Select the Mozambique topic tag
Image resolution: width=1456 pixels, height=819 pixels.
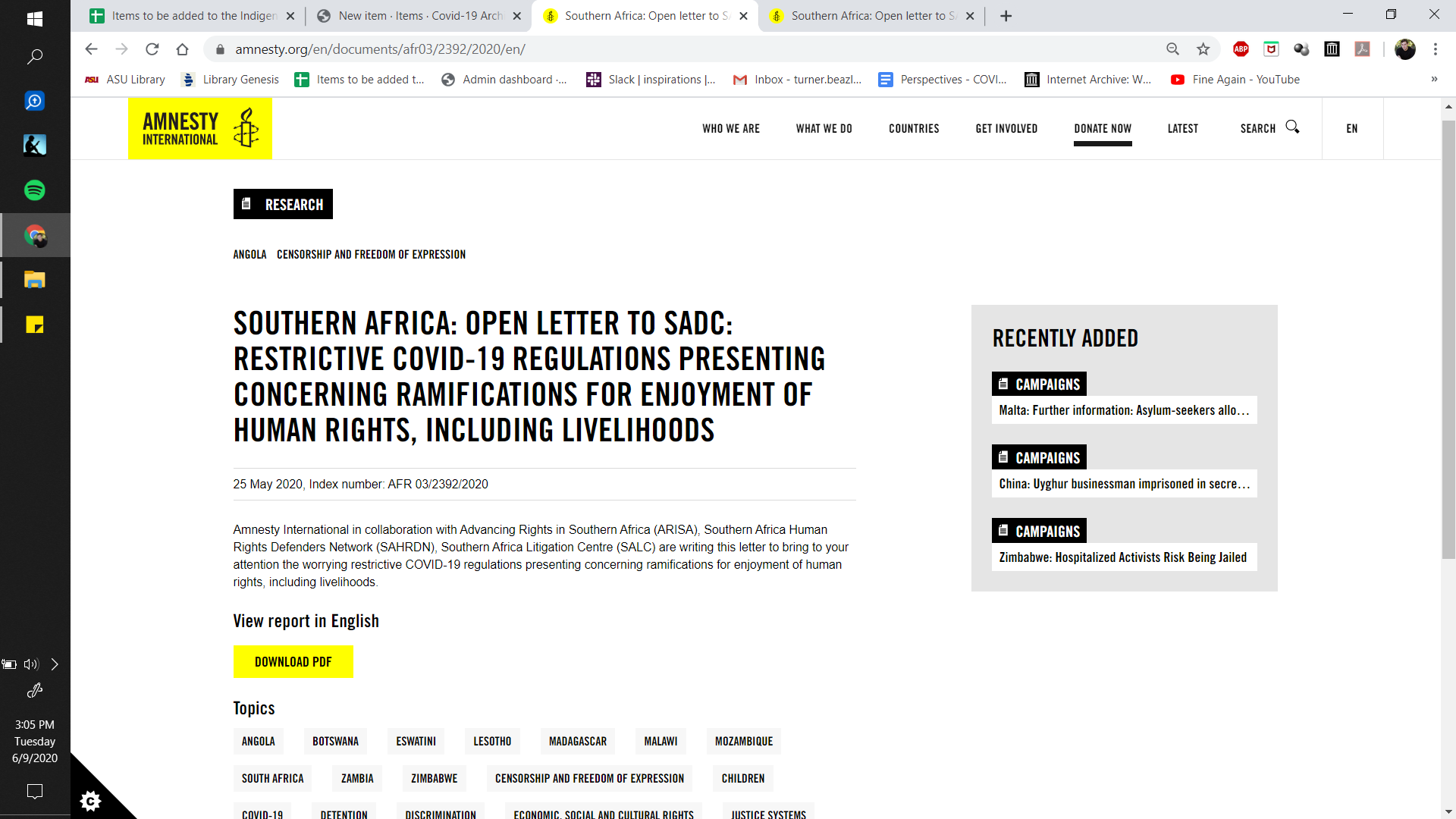[x=743, y=742]
